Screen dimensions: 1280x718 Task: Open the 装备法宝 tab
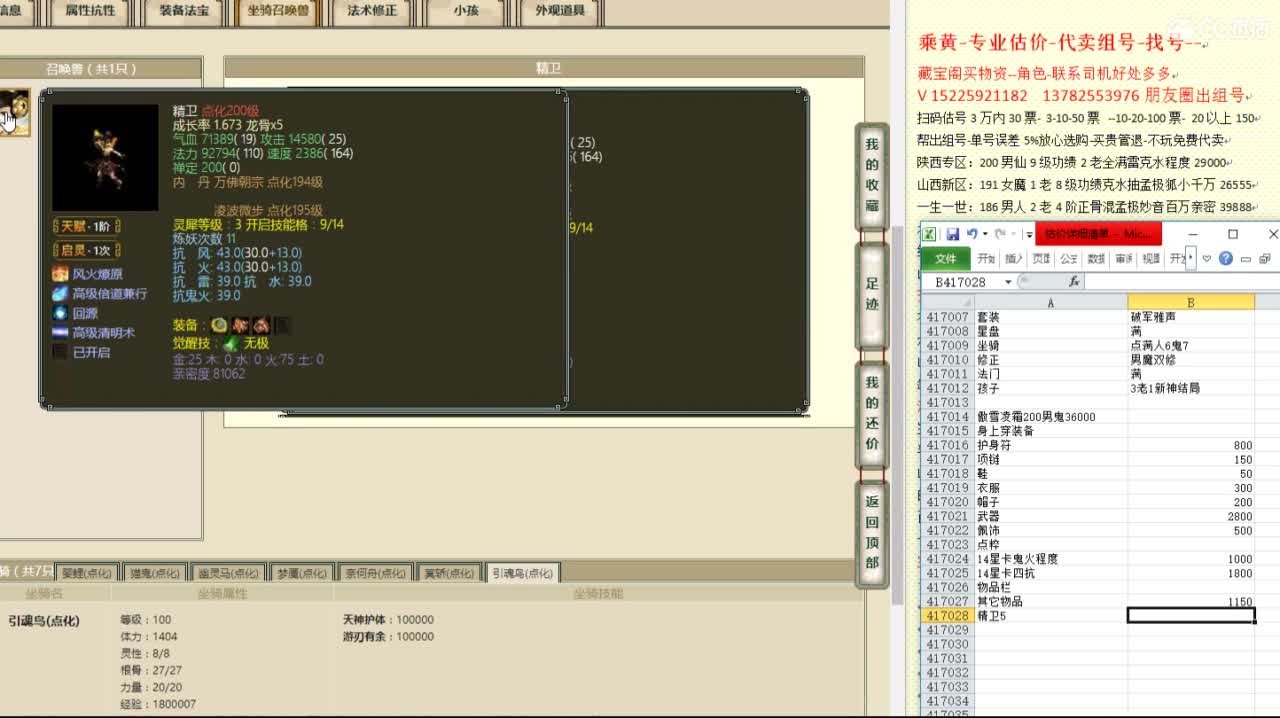tap(184, 12)
